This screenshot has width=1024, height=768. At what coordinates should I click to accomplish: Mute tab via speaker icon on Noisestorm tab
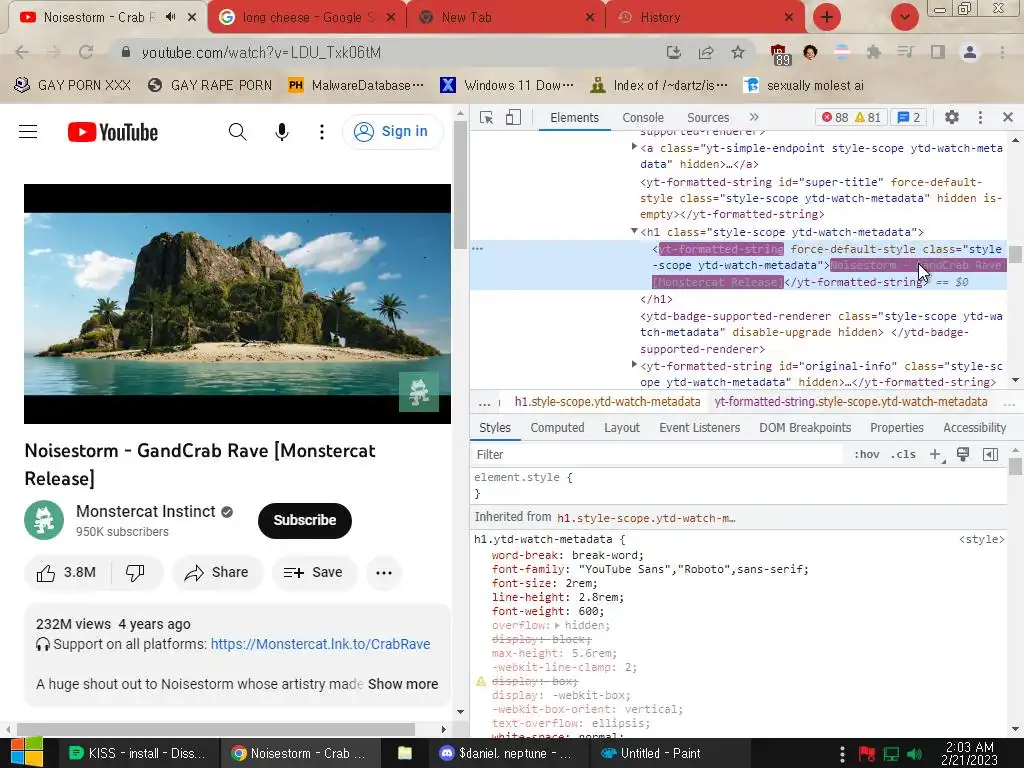coord(170,17)
